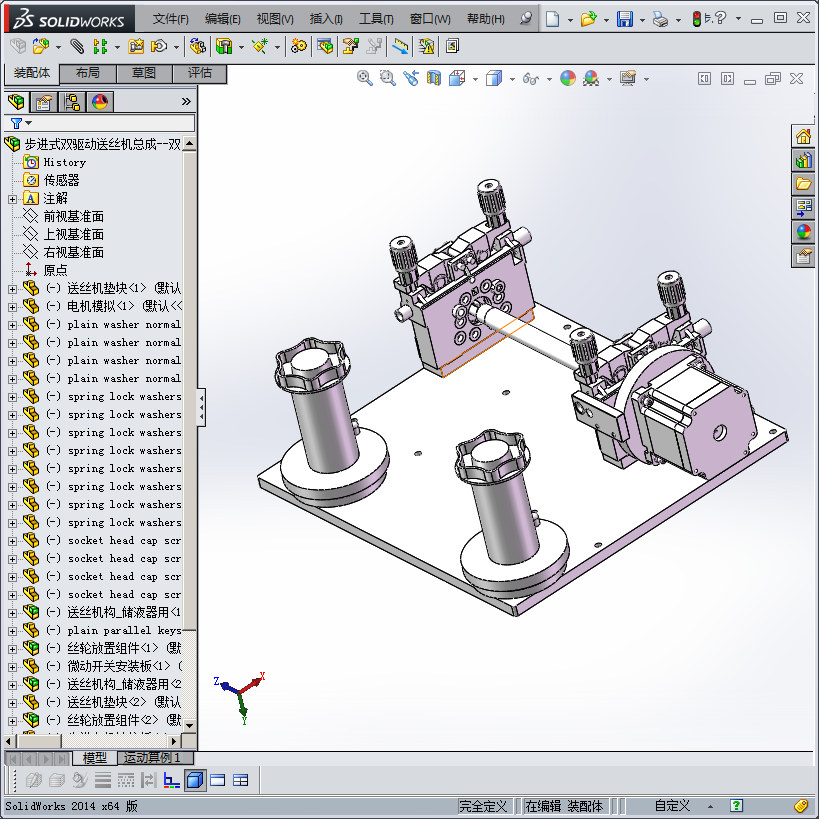This screenshot has width=819, height=819.
Task: Open the Design Library task pane
Action: [803, 160]
